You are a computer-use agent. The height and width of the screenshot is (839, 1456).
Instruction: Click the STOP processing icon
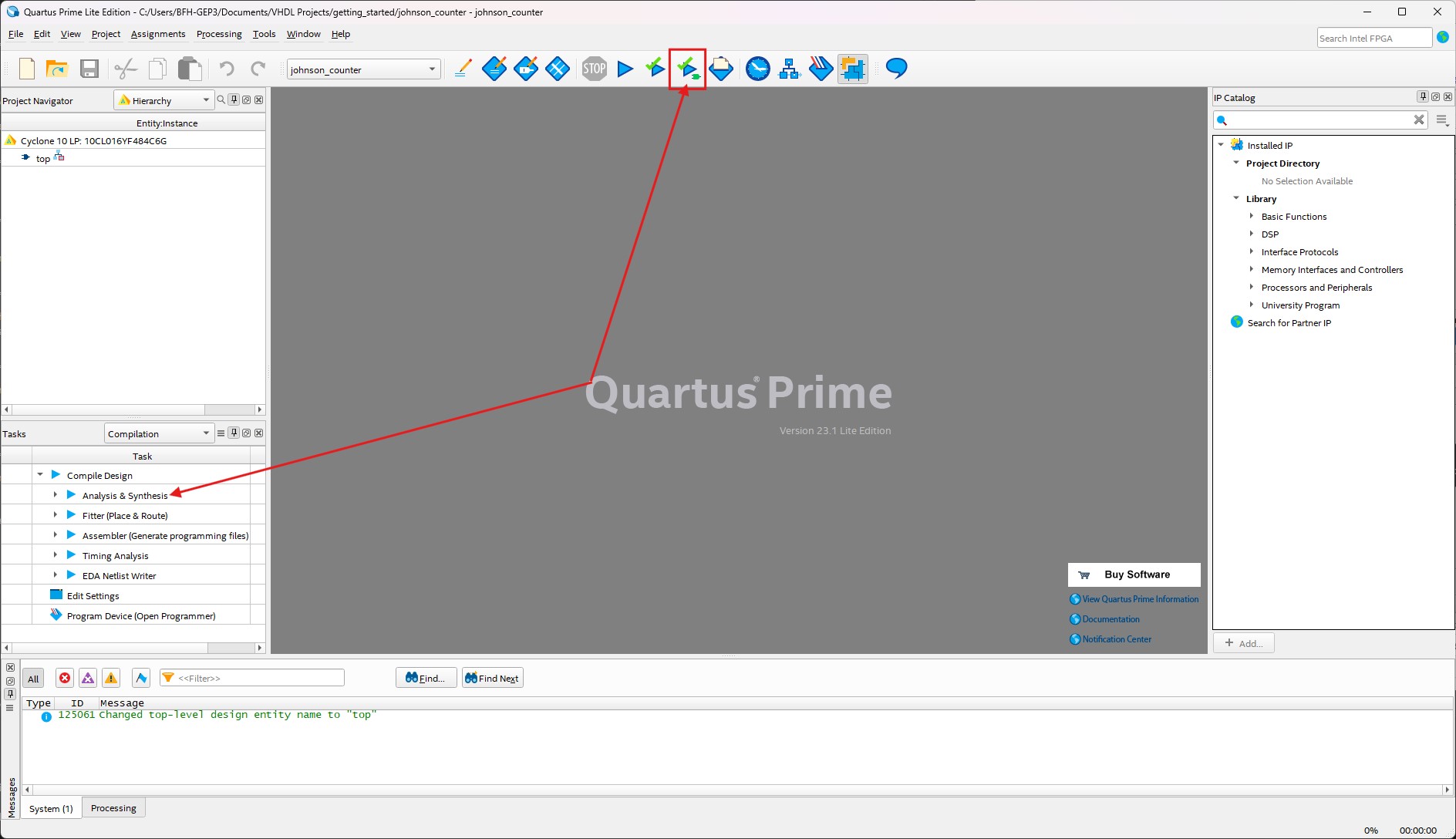point(594,69)
